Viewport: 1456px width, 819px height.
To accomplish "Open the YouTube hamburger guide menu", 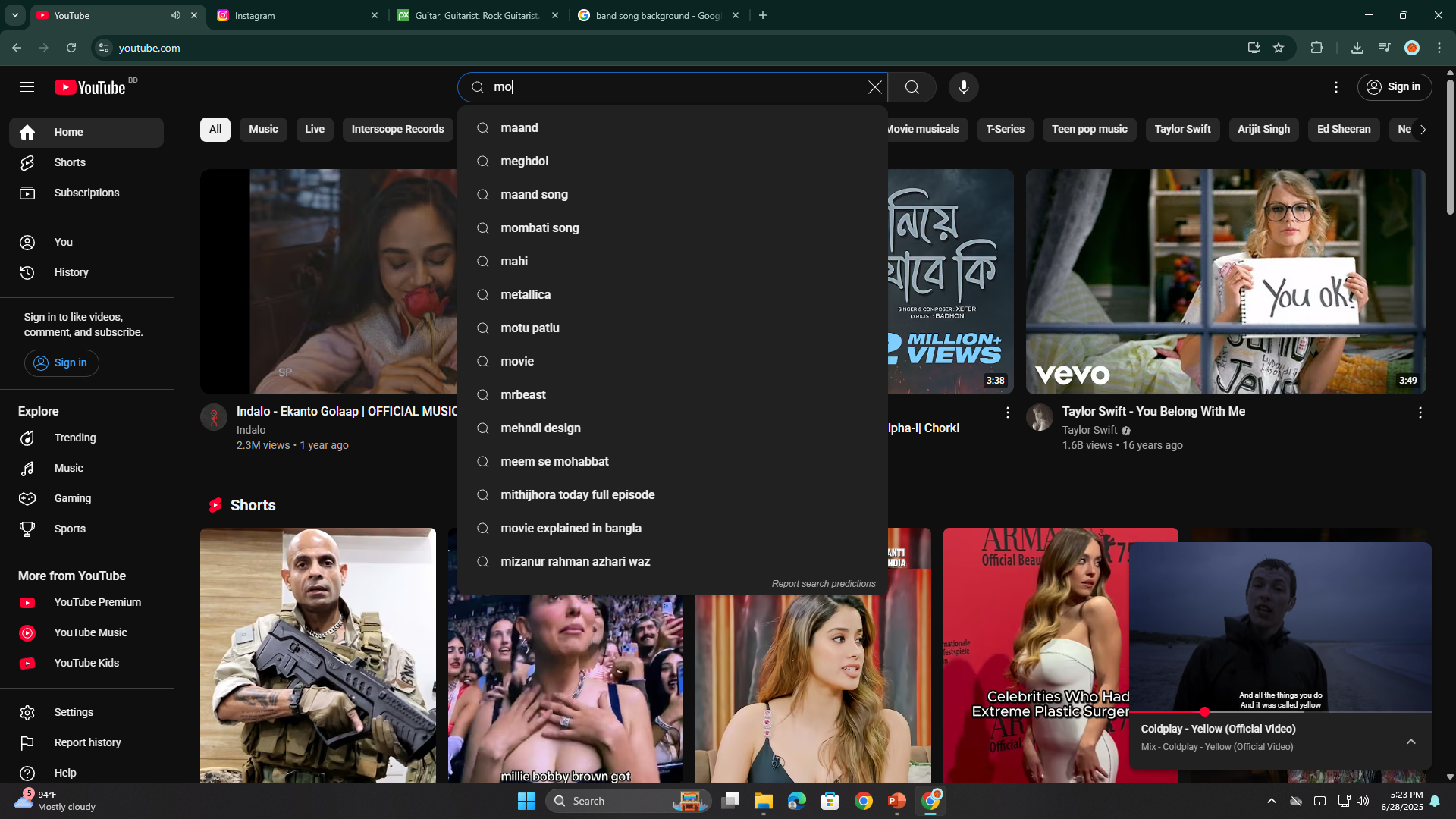I will point(27,87).
